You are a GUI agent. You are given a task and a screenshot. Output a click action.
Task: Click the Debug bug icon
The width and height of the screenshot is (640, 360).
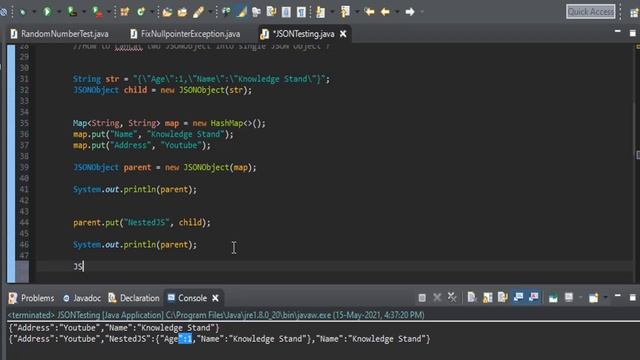tap(22, 12)
